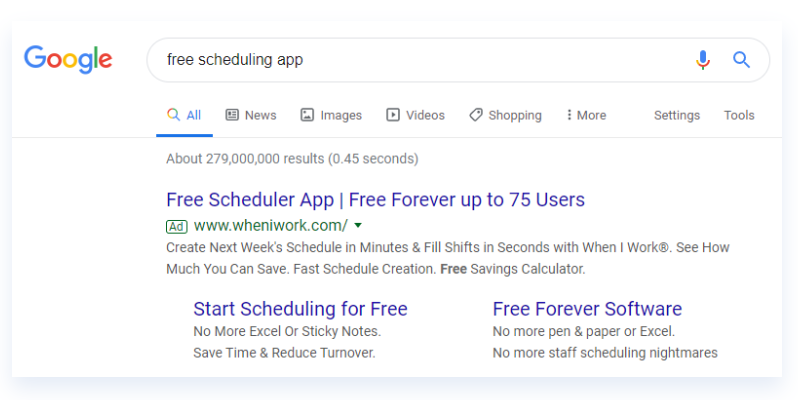Click inside the search query box
The image size is (798, 400).
tap(422, 60)
